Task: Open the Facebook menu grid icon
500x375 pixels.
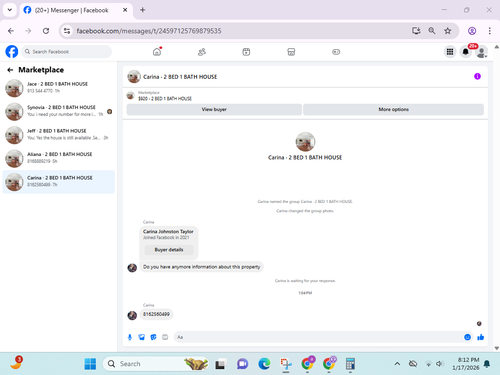Action: (450, 52)
